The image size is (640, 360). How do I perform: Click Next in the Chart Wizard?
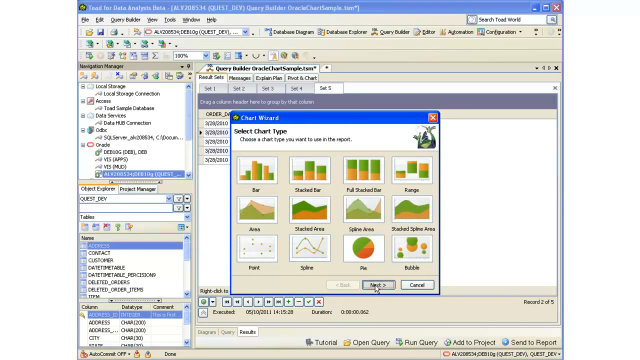pos(378,285)
